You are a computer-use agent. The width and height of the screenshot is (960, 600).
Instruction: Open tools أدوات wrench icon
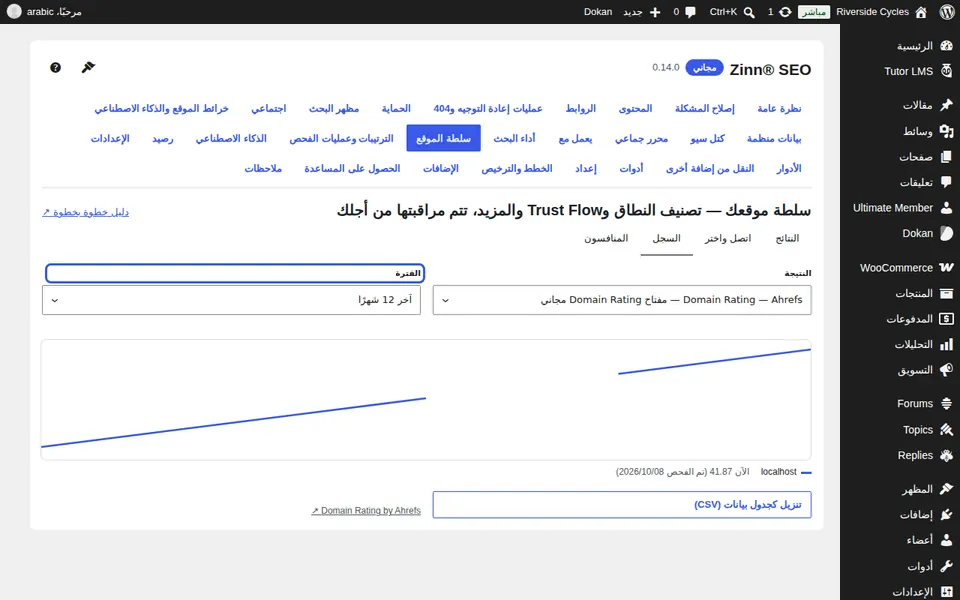947,566
